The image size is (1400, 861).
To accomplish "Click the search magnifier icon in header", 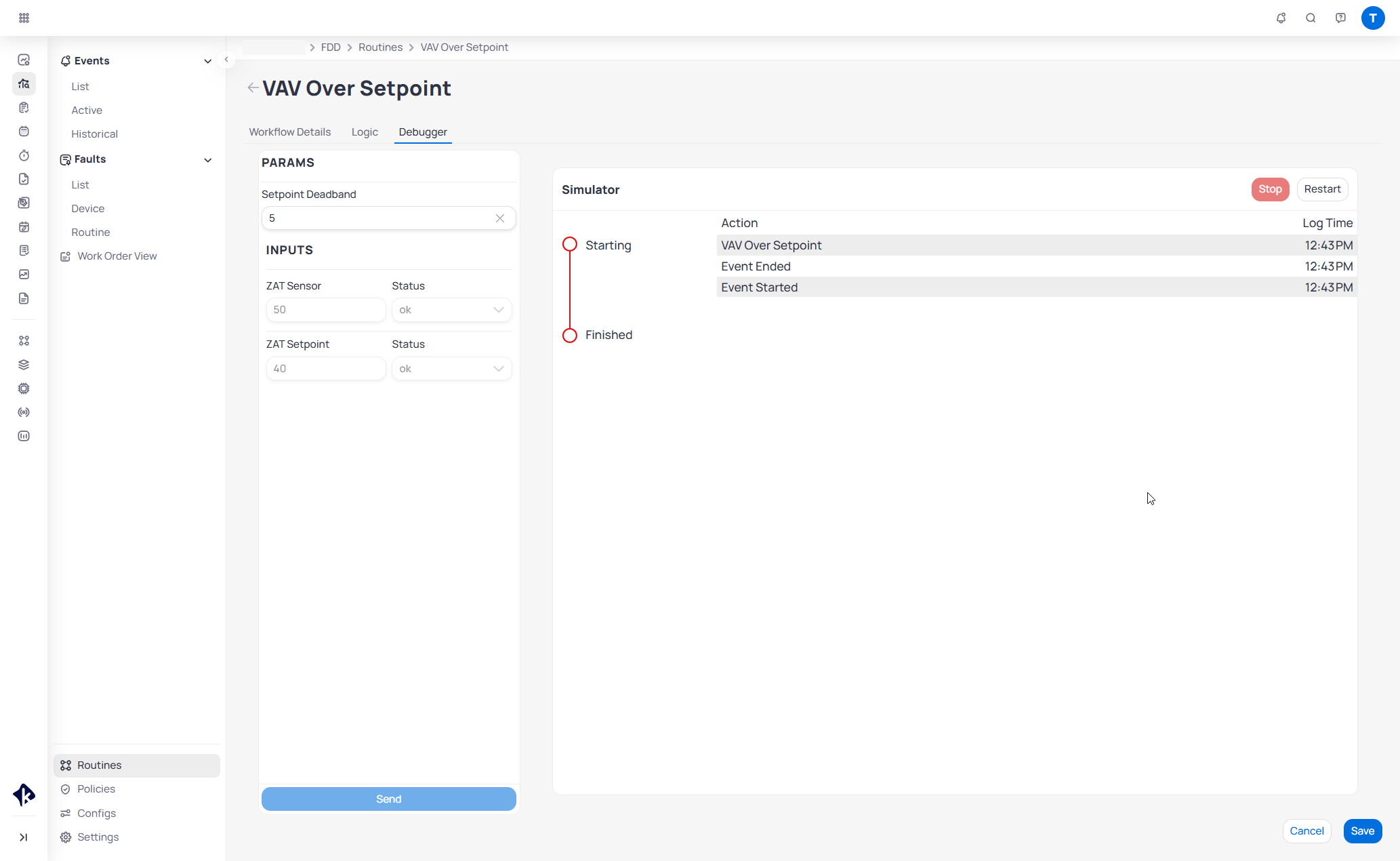I will point(1311,18).
